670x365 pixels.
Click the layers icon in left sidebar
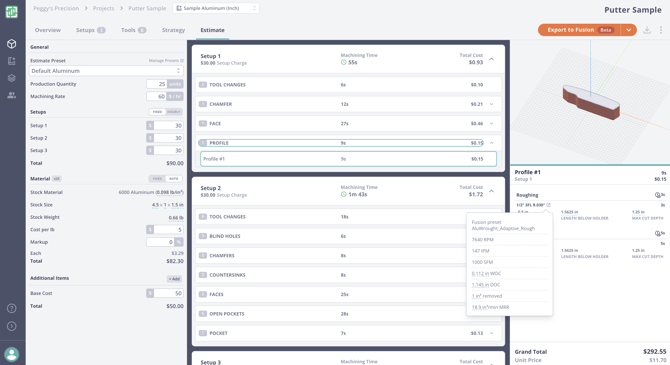[x=12, y=78]
